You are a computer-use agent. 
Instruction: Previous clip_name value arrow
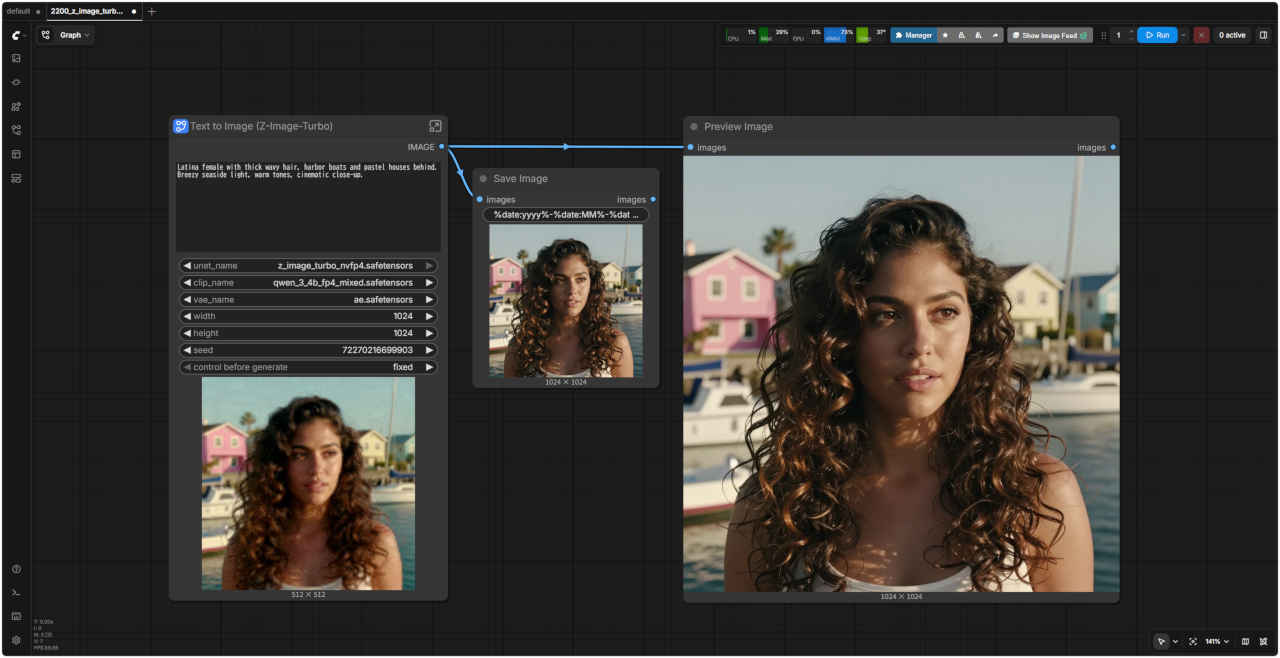click(x=186, y=283)
